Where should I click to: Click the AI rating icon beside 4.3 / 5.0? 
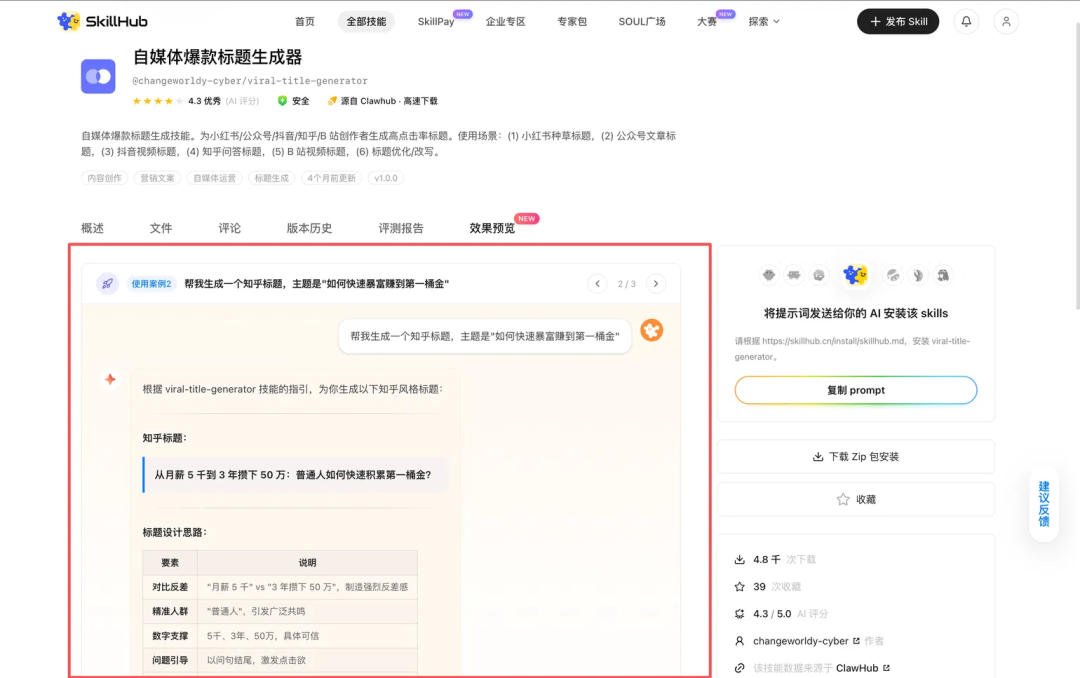point(740,613)
